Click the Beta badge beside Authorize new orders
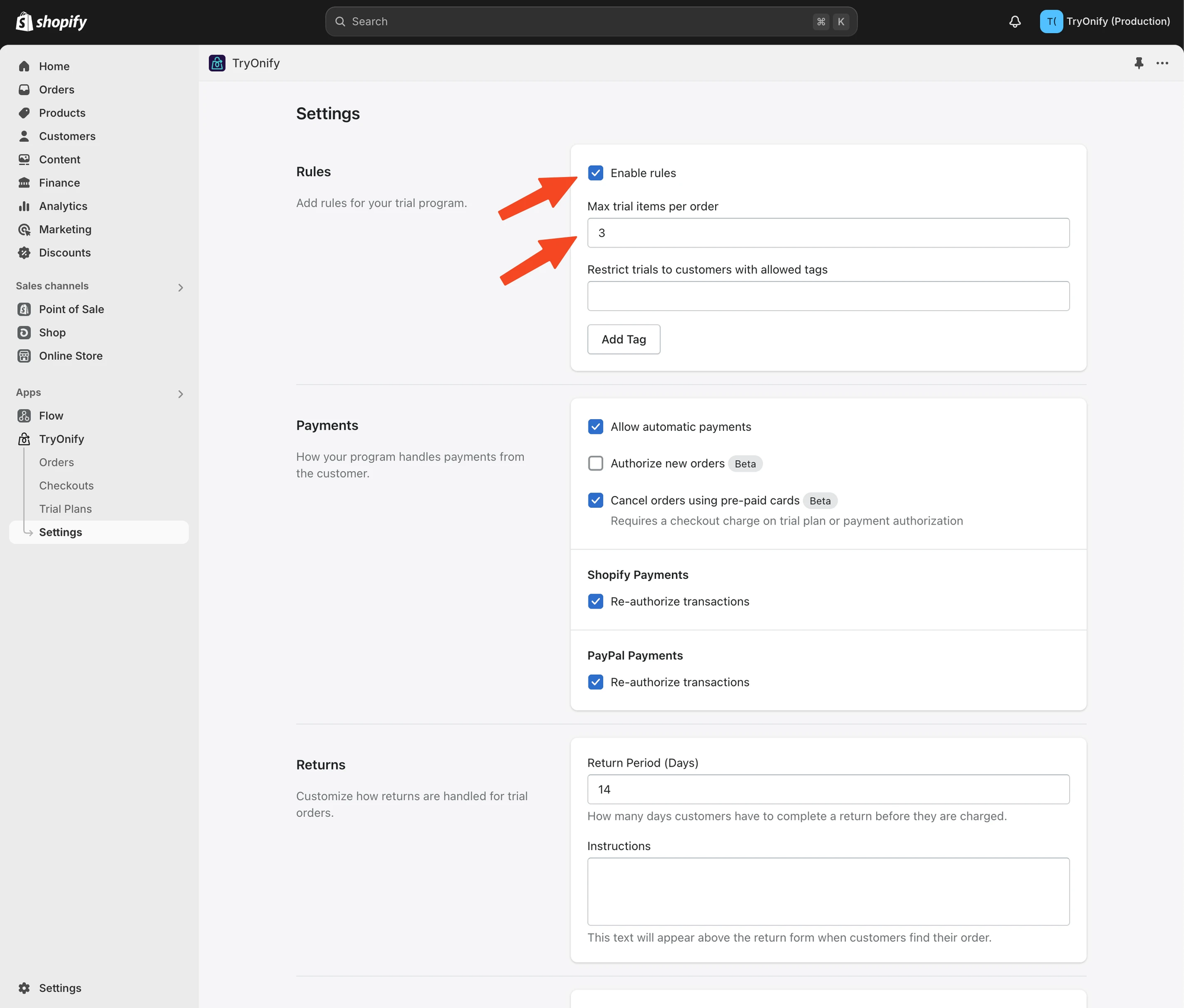The image size is (1184, 1008). (x=745, y=464)
